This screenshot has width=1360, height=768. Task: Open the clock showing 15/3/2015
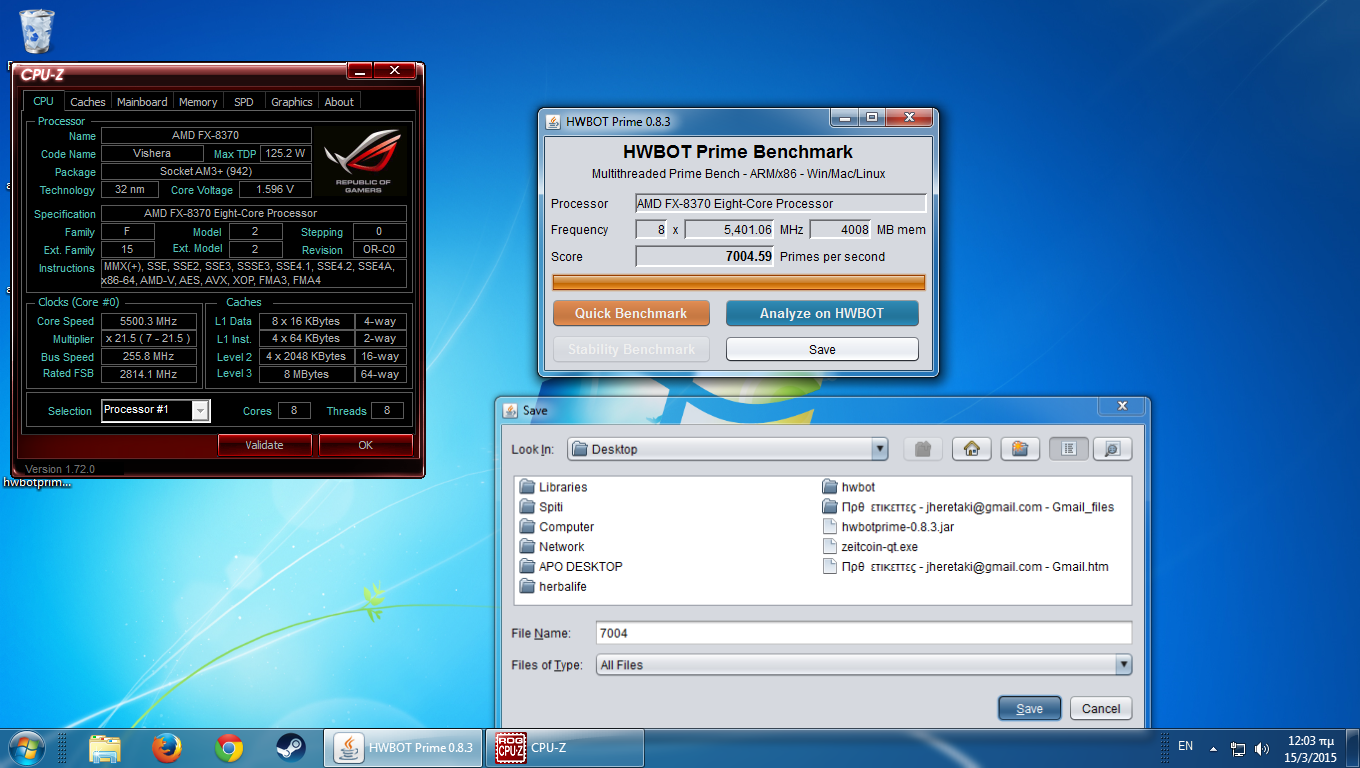point(1312,749)
